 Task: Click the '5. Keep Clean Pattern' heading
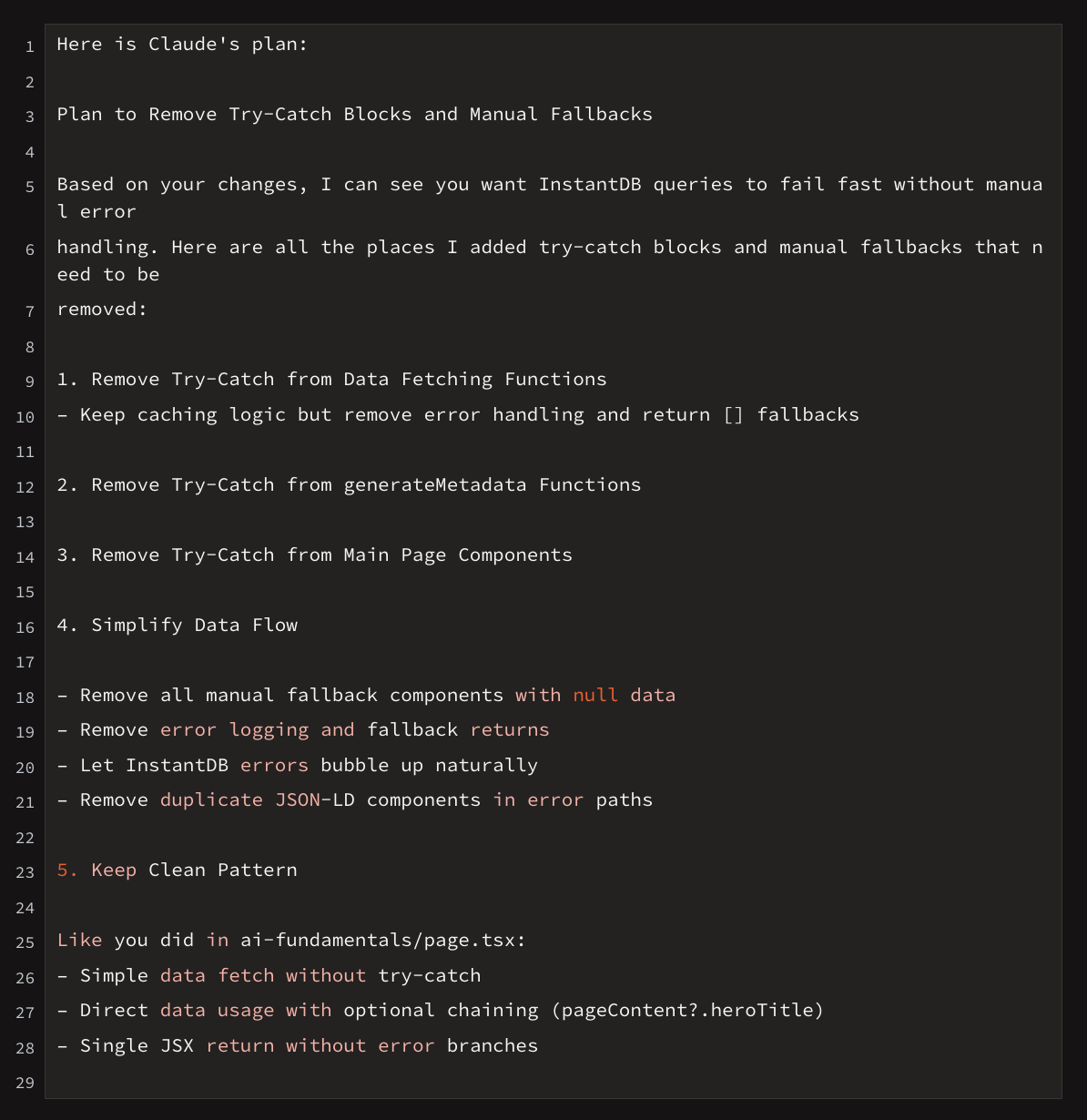point(178,870)
